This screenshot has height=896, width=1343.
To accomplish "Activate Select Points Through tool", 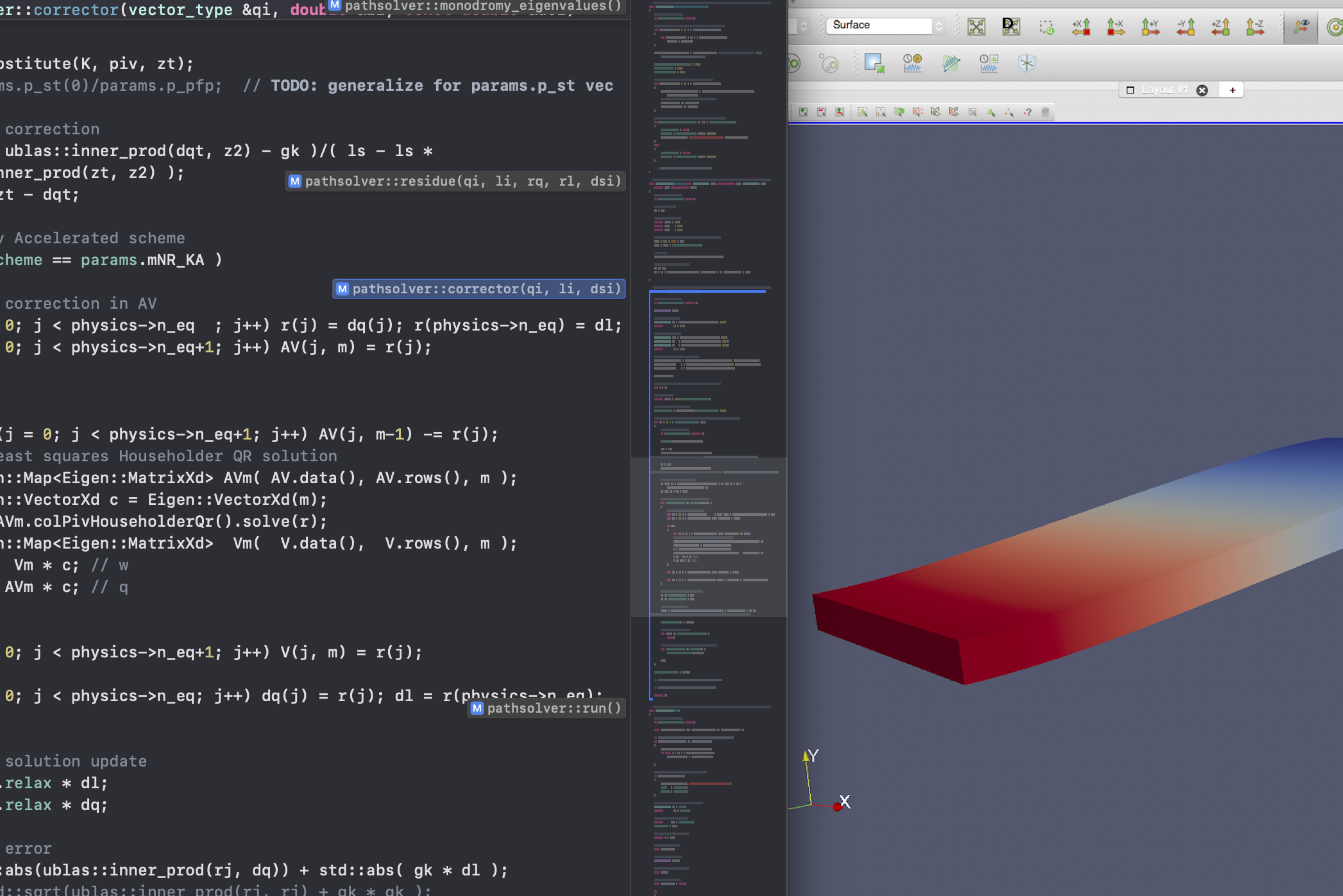I will coord(918,112).
